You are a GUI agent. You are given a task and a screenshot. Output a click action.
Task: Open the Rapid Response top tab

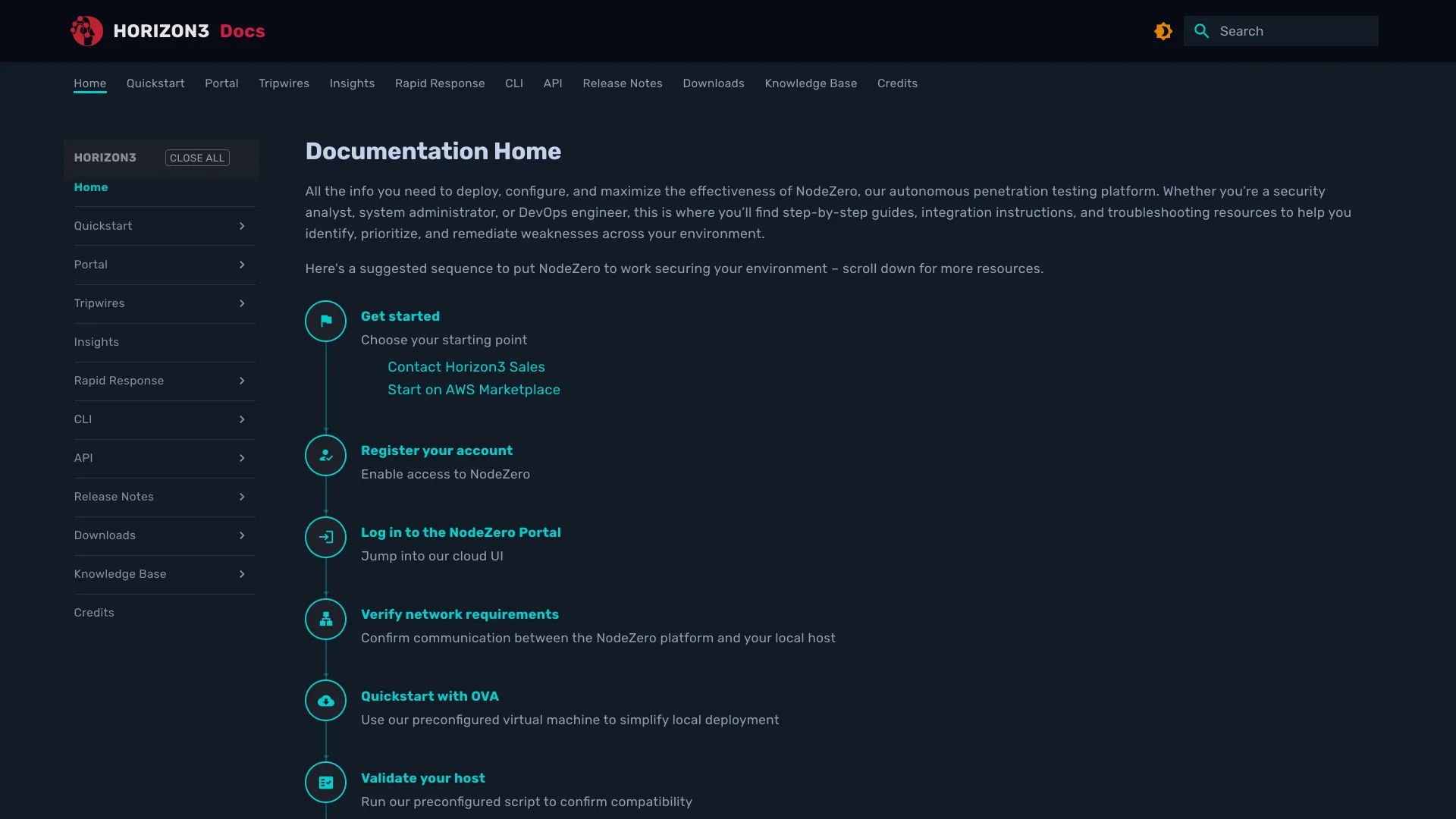point(440,83)
